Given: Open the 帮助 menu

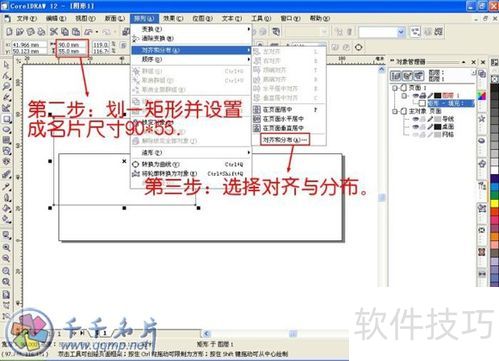Looking at the screenshot, I should coord(320,18).
